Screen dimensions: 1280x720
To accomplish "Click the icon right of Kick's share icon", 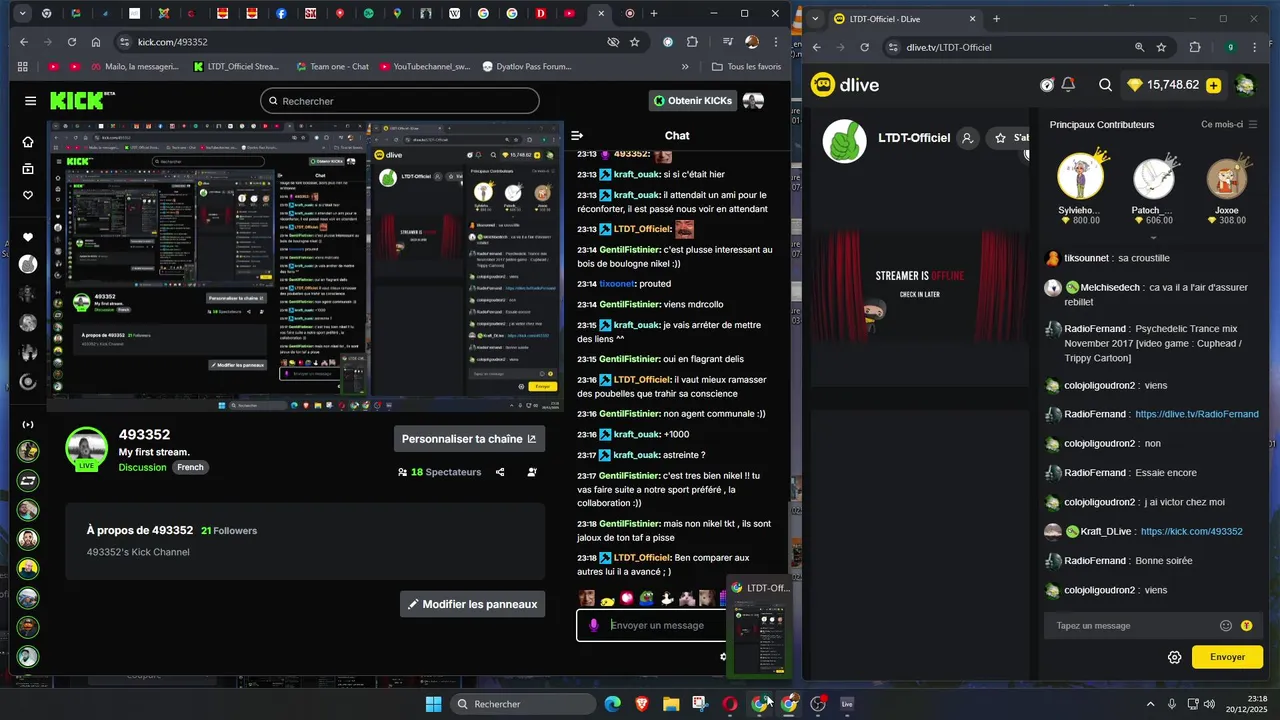I will click(532, 472).
